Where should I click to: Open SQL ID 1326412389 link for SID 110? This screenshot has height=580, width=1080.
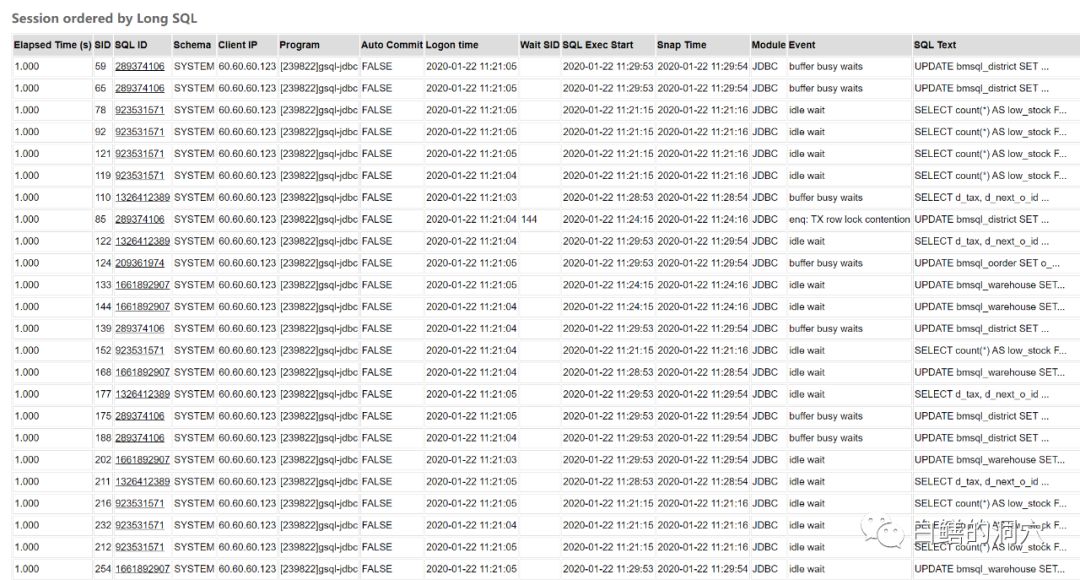coord(142,198)
